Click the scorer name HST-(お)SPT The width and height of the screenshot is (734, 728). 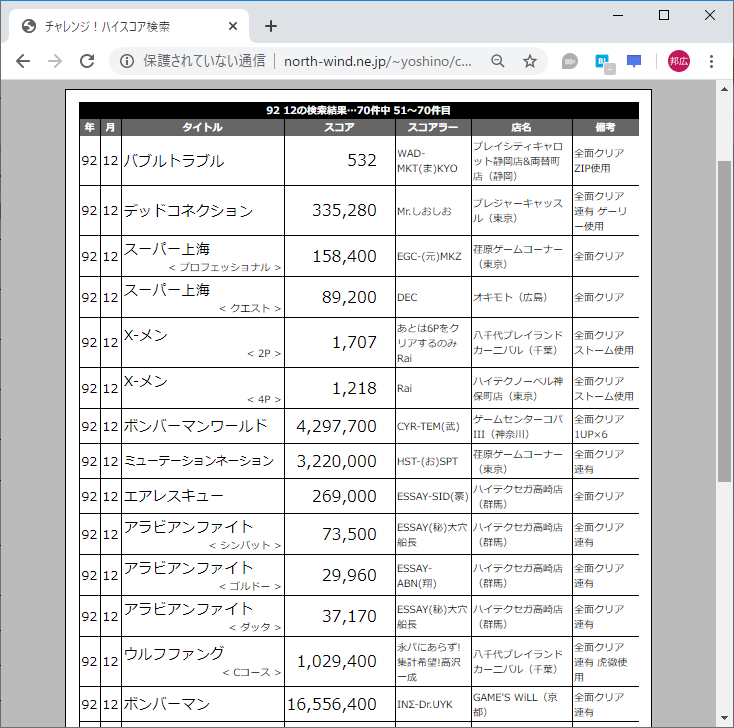pyautogui.click(x=427, y=461)
